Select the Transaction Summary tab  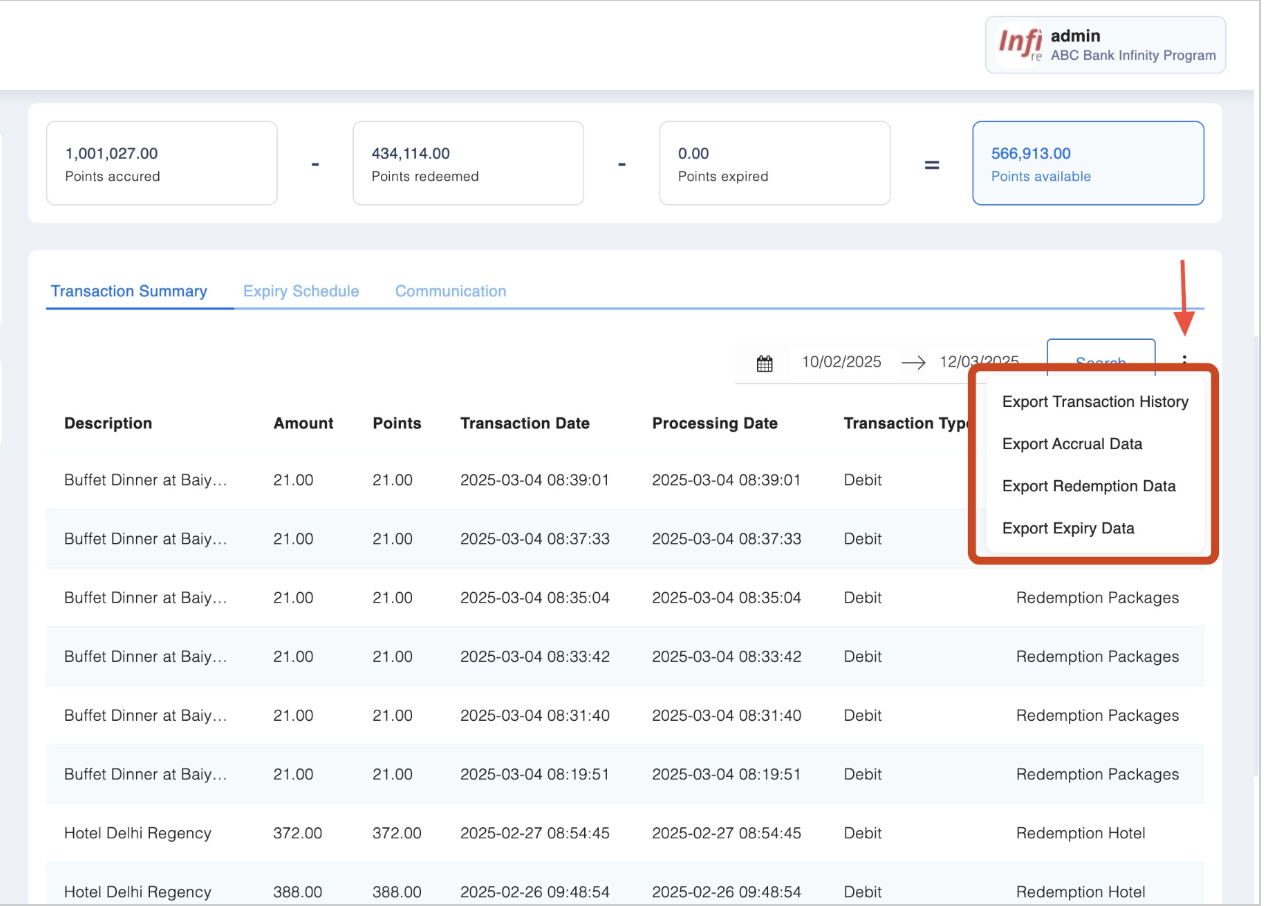pyautogui.click(x=129, y=291)
